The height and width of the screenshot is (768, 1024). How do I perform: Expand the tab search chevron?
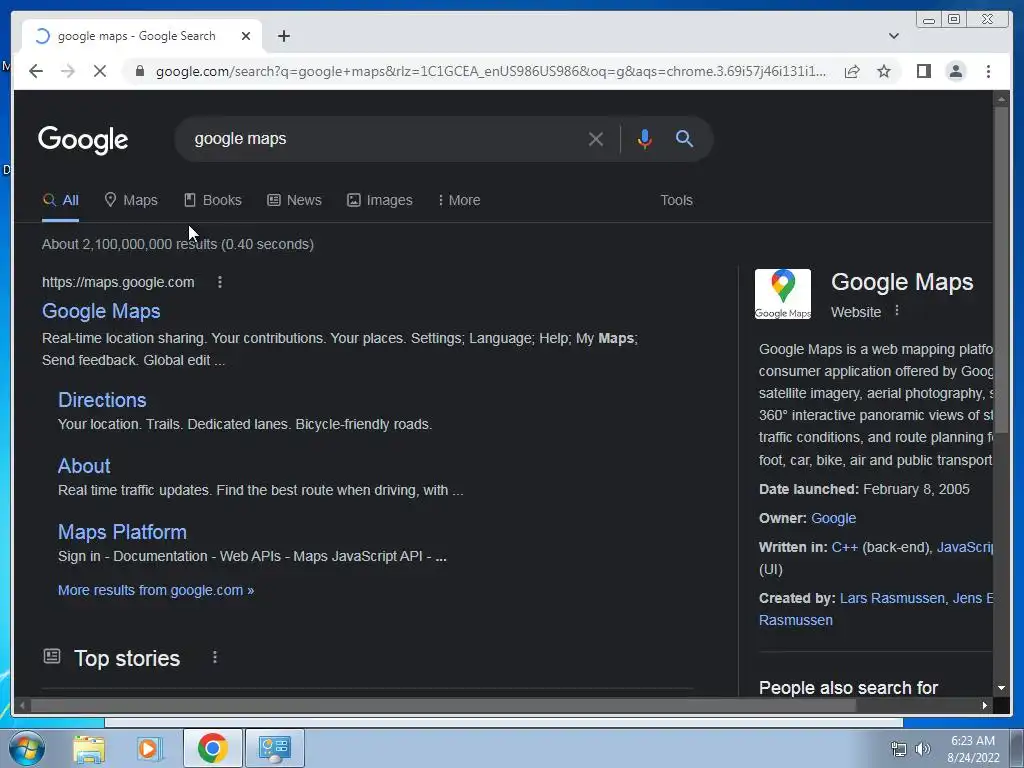pos(893,36)
